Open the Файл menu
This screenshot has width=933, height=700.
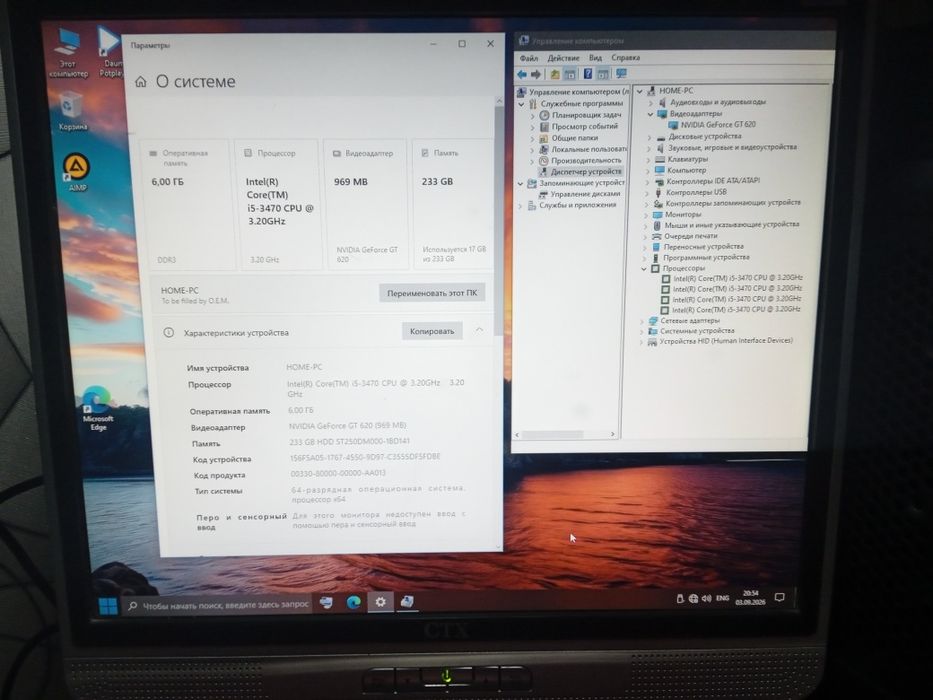point(528,58)
